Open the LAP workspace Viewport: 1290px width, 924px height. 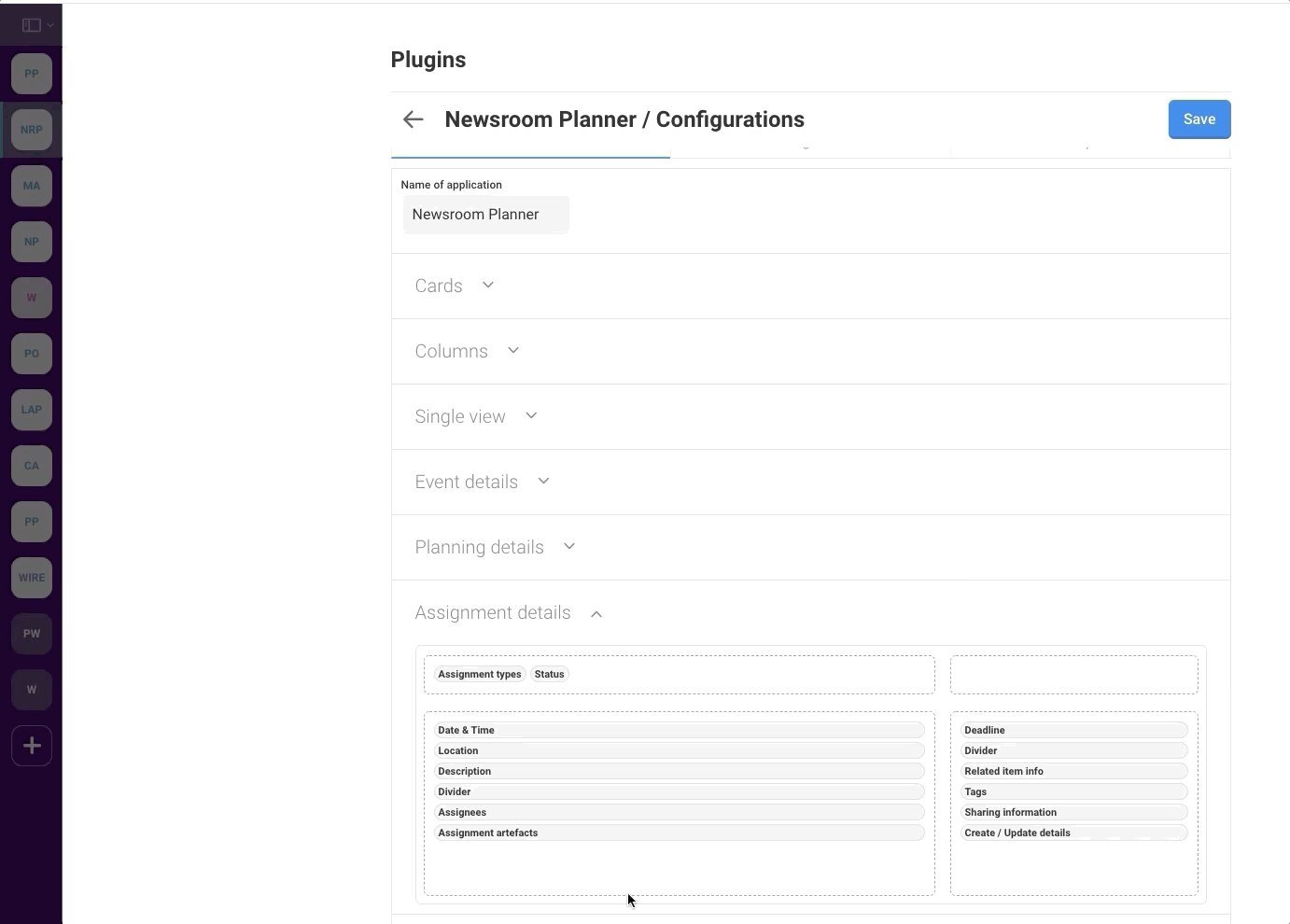[32, 410]
